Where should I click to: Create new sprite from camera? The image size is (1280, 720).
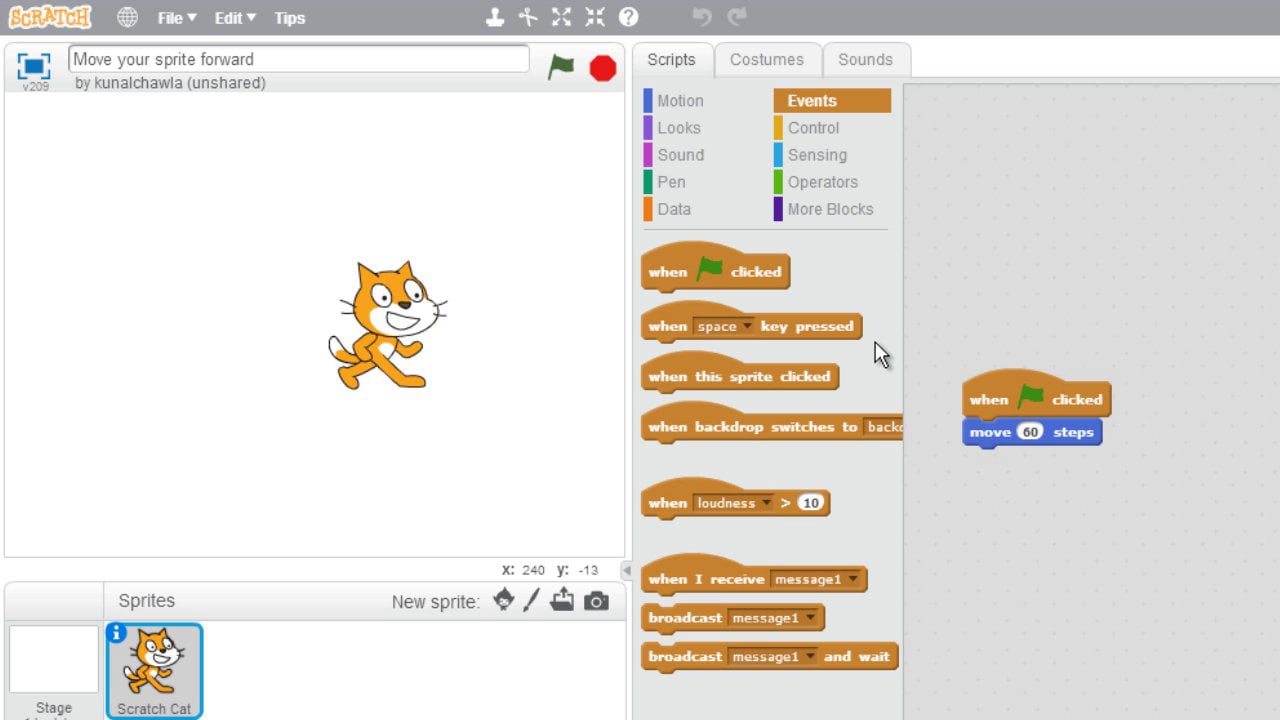click(x=596, y=601)
